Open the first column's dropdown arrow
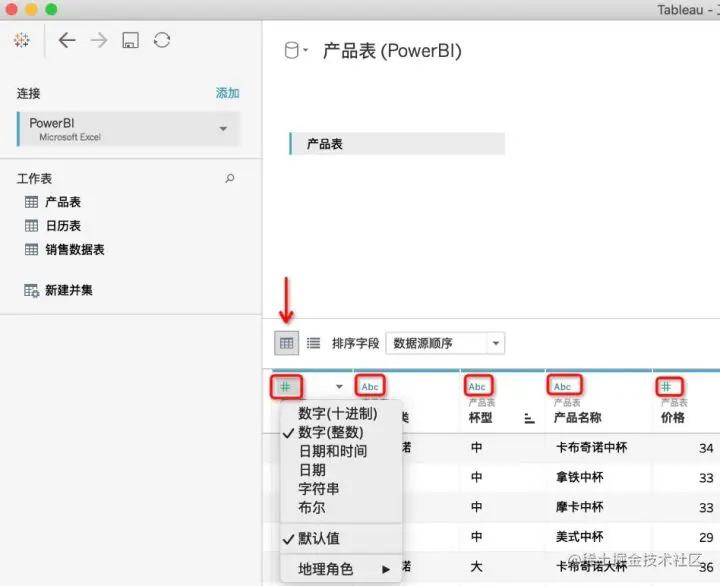 pyautogui.click(x=339, y=387)
